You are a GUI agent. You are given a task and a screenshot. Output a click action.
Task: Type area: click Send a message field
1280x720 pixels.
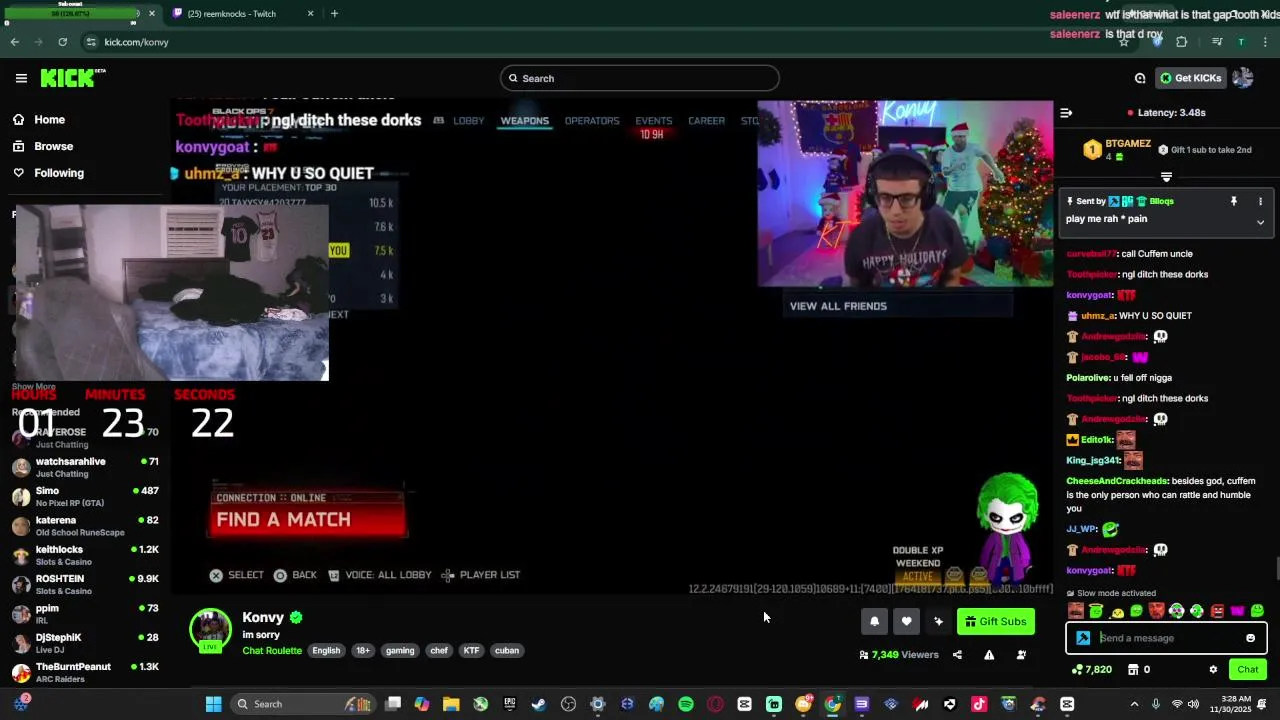pyautogui.click(x=1168, y=638)
